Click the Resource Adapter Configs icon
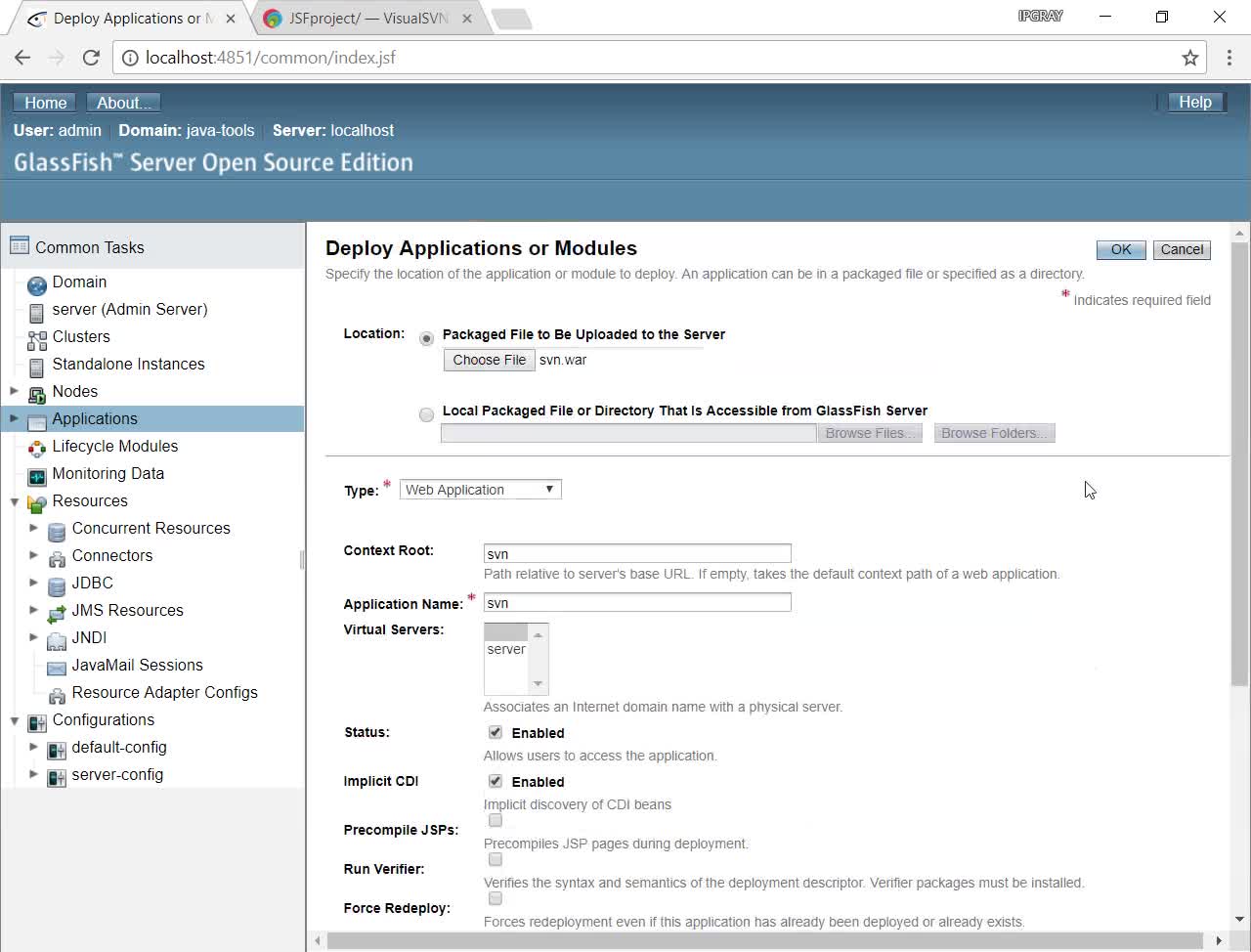Screen dimensions: 1251x952 click(57, 696)
